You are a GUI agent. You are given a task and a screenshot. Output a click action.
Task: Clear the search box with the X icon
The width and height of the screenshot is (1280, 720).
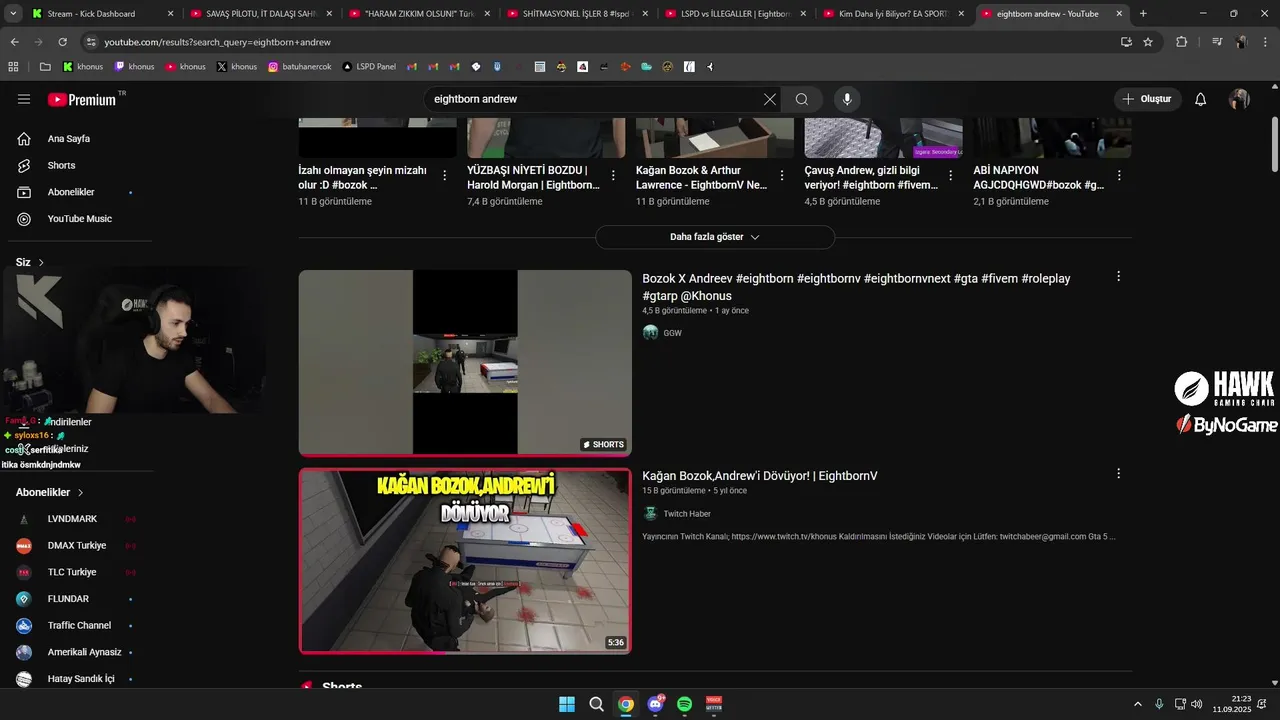(x=769, y=99)
